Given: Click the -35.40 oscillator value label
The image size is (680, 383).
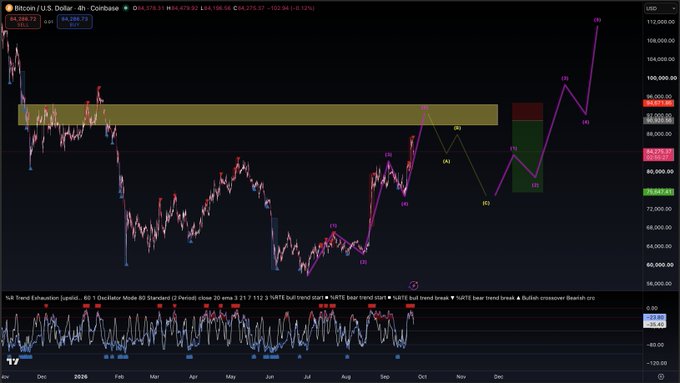Looking at the screenshot, I should click(x=655, y=324).
